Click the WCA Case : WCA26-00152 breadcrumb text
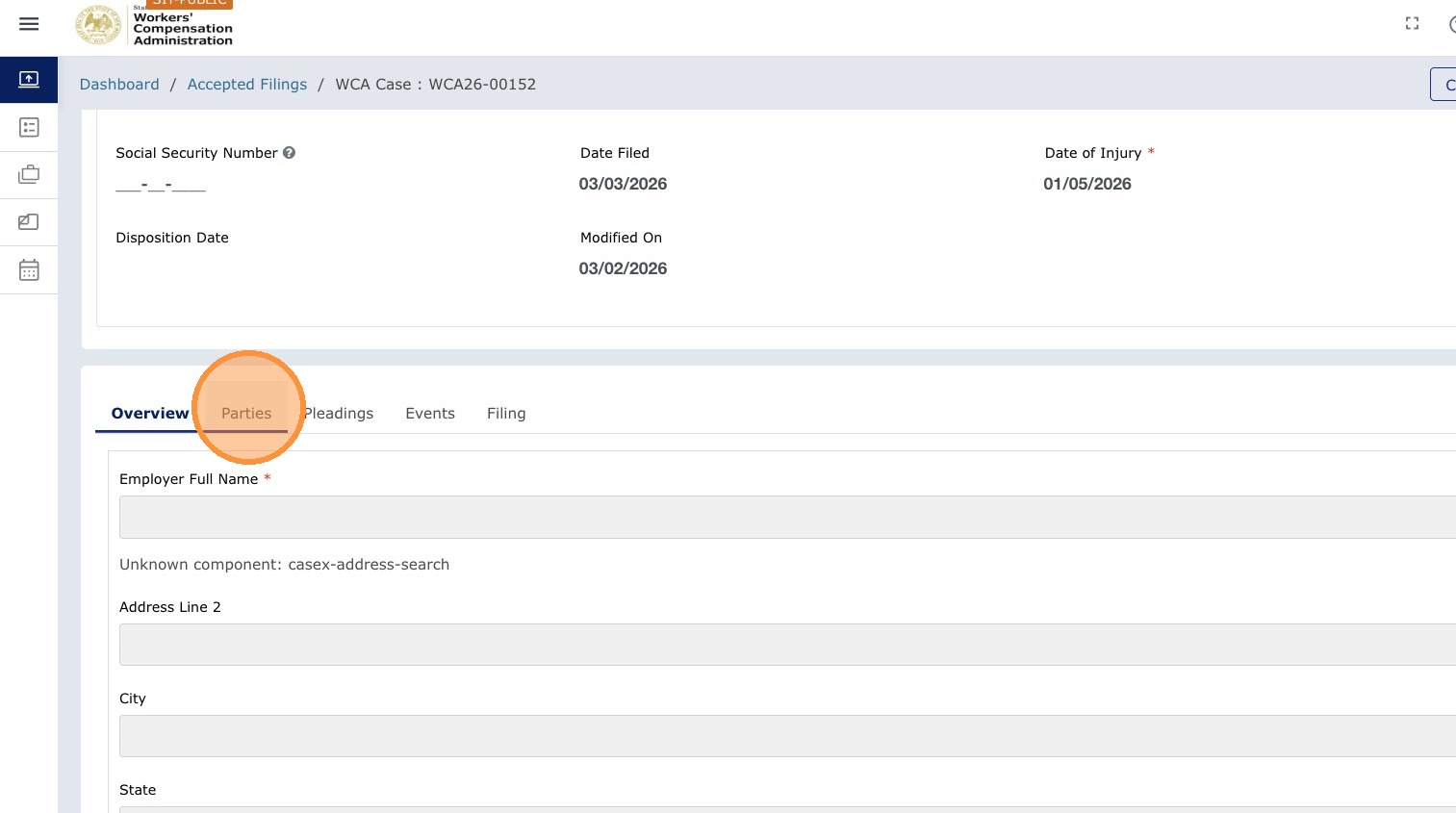This screenshot has width=1456, height=813. click(435, 85)
